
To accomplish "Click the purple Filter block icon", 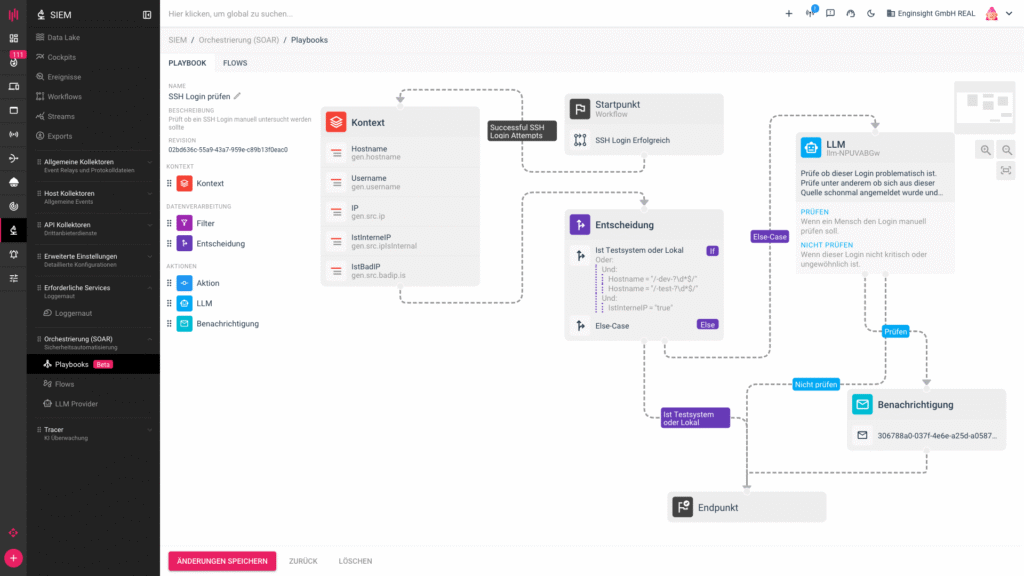I will pos(184,223).
